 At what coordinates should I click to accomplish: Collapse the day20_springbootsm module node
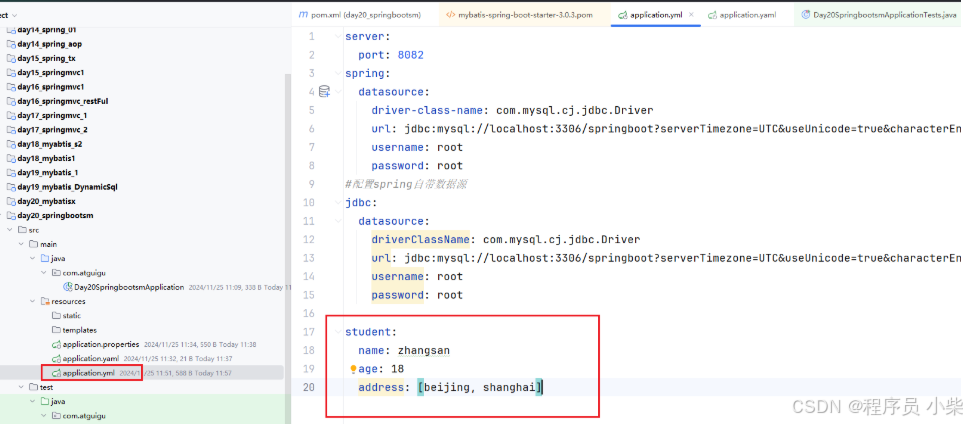(2, 215)
